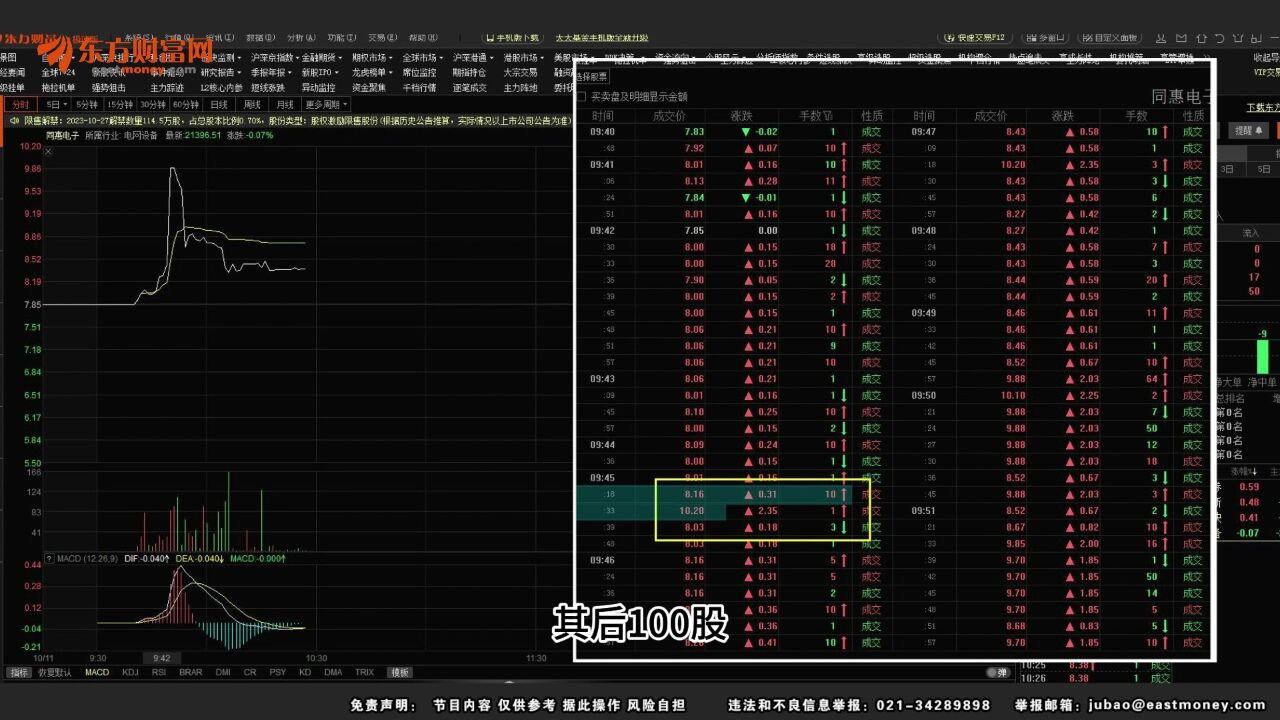This screenshot has height=720, width=1280.
Task: Expand the 港股市场 dropdown
Action: tap(525, 58)
